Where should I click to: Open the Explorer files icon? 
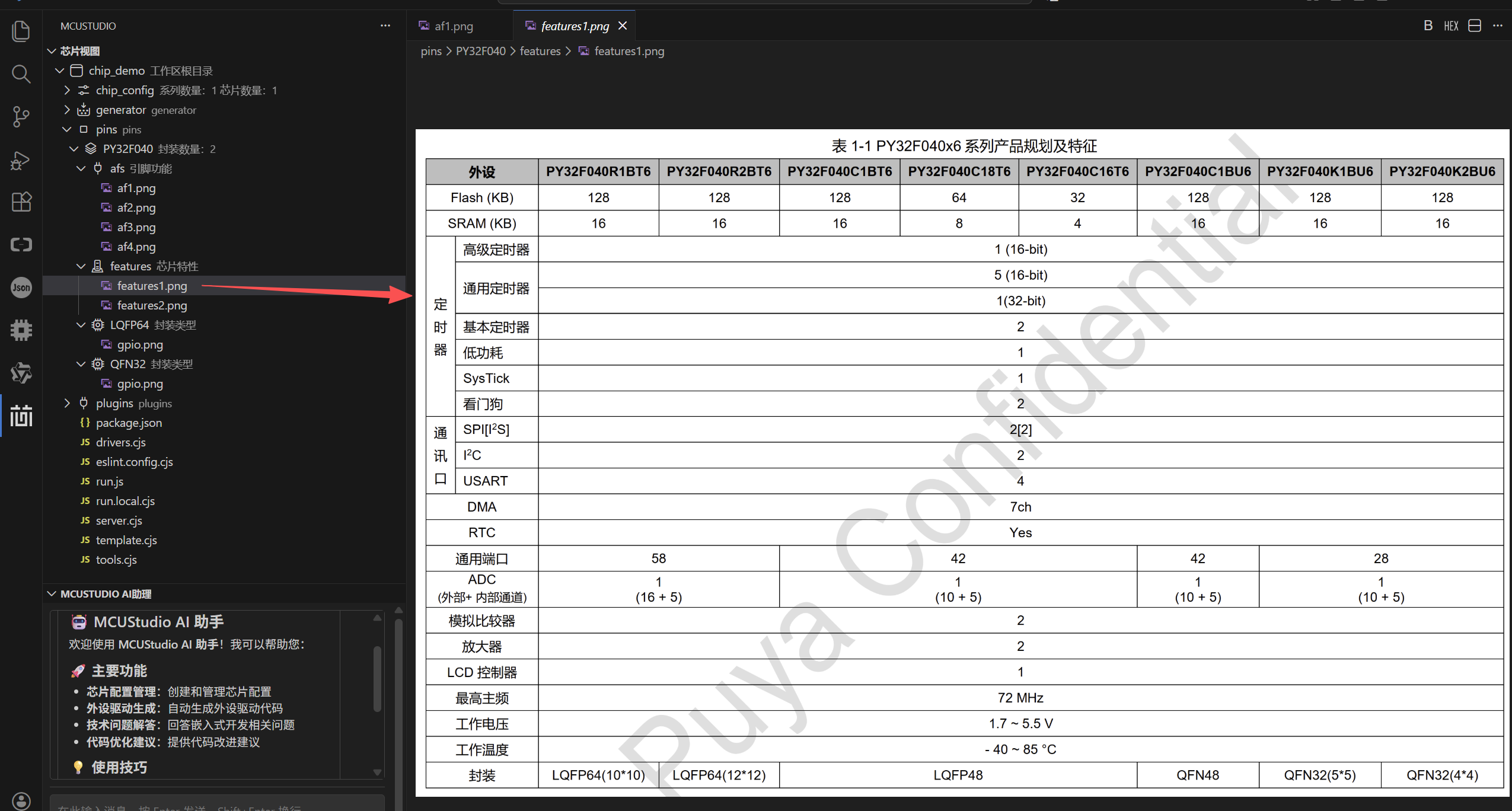(21, 31)
